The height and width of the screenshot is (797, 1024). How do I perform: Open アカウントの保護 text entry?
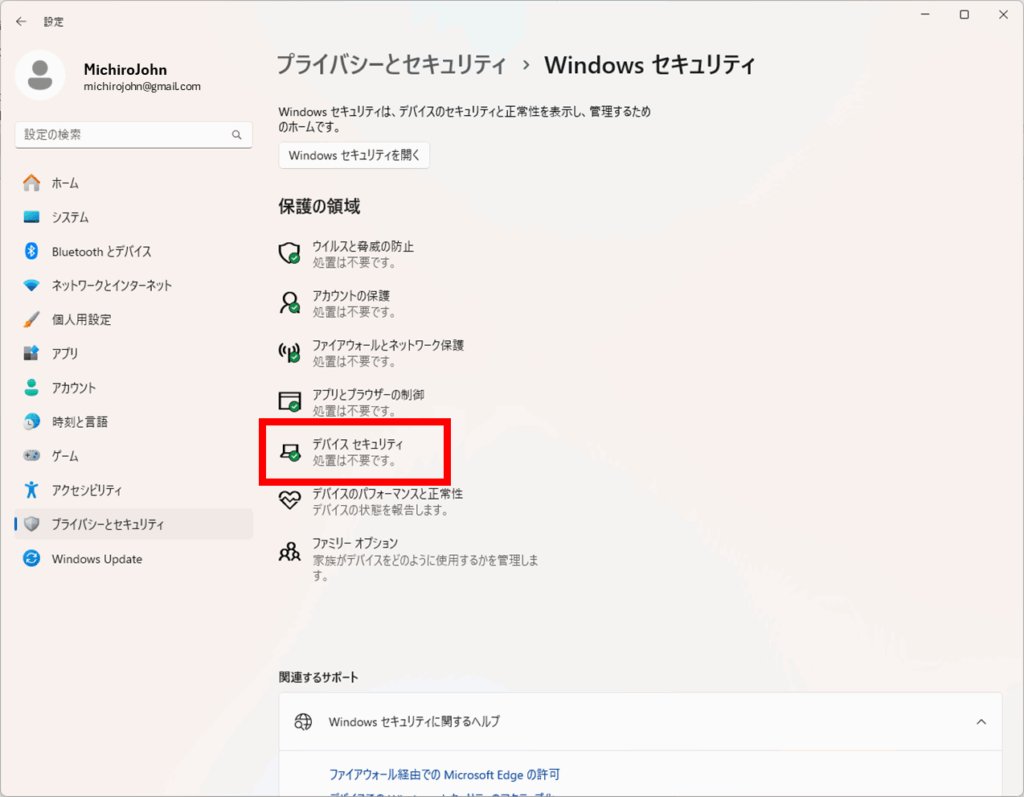pos(351,296)
